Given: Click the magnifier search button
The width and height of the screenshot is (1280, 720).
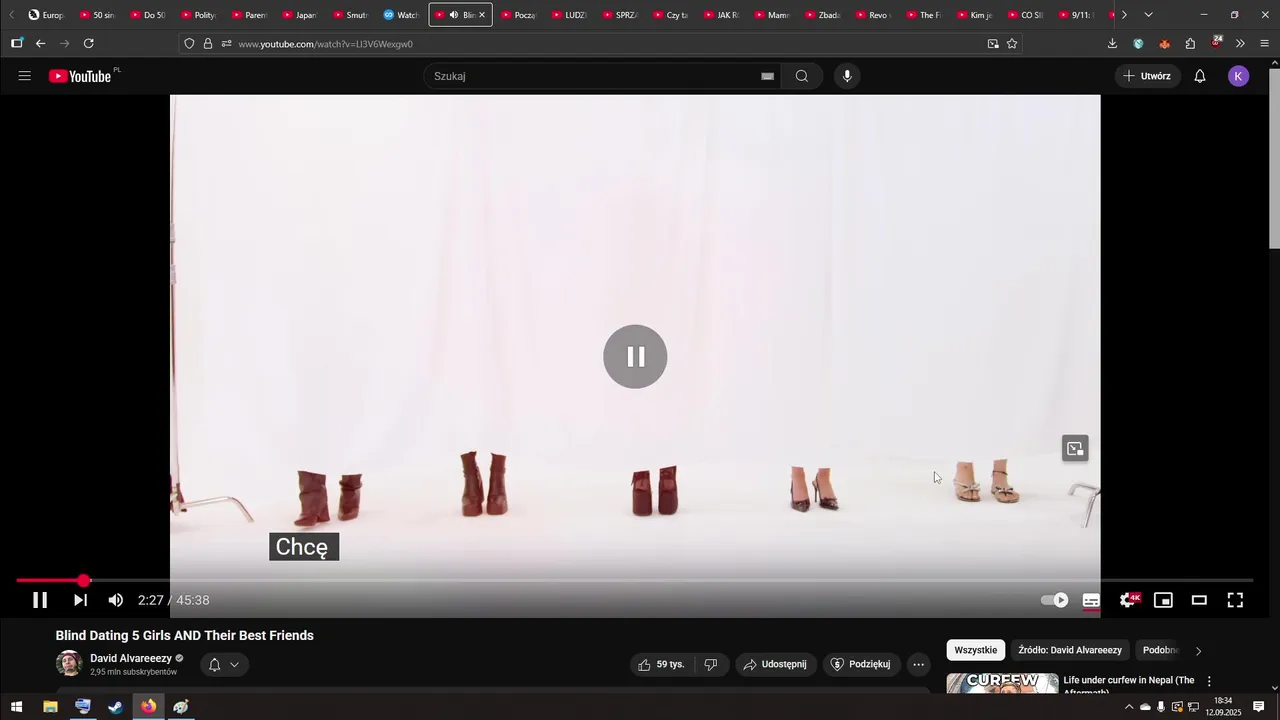Looking at the screenshot, I should 802,76.
